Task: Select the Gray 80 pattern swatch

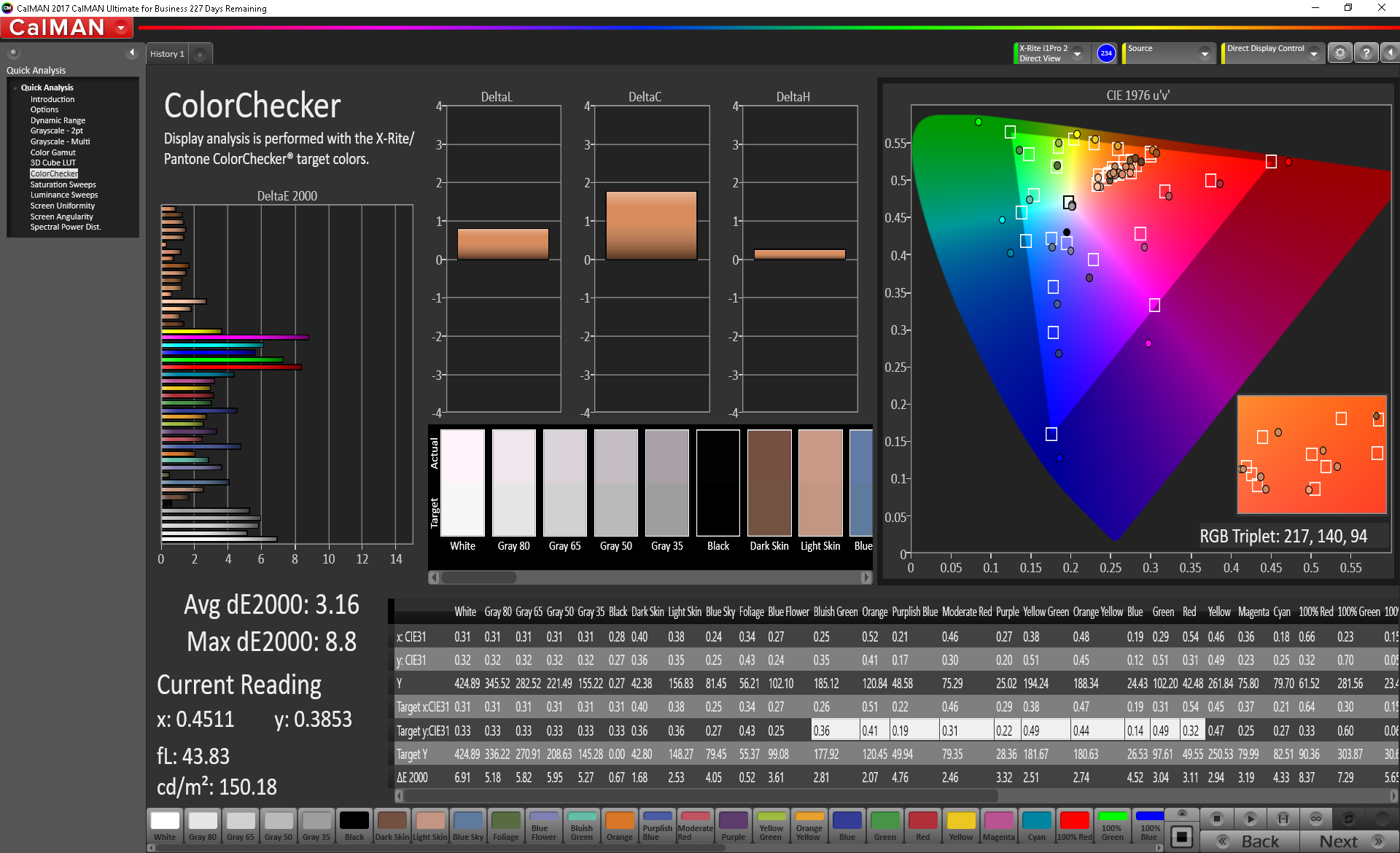Action: 203,826
